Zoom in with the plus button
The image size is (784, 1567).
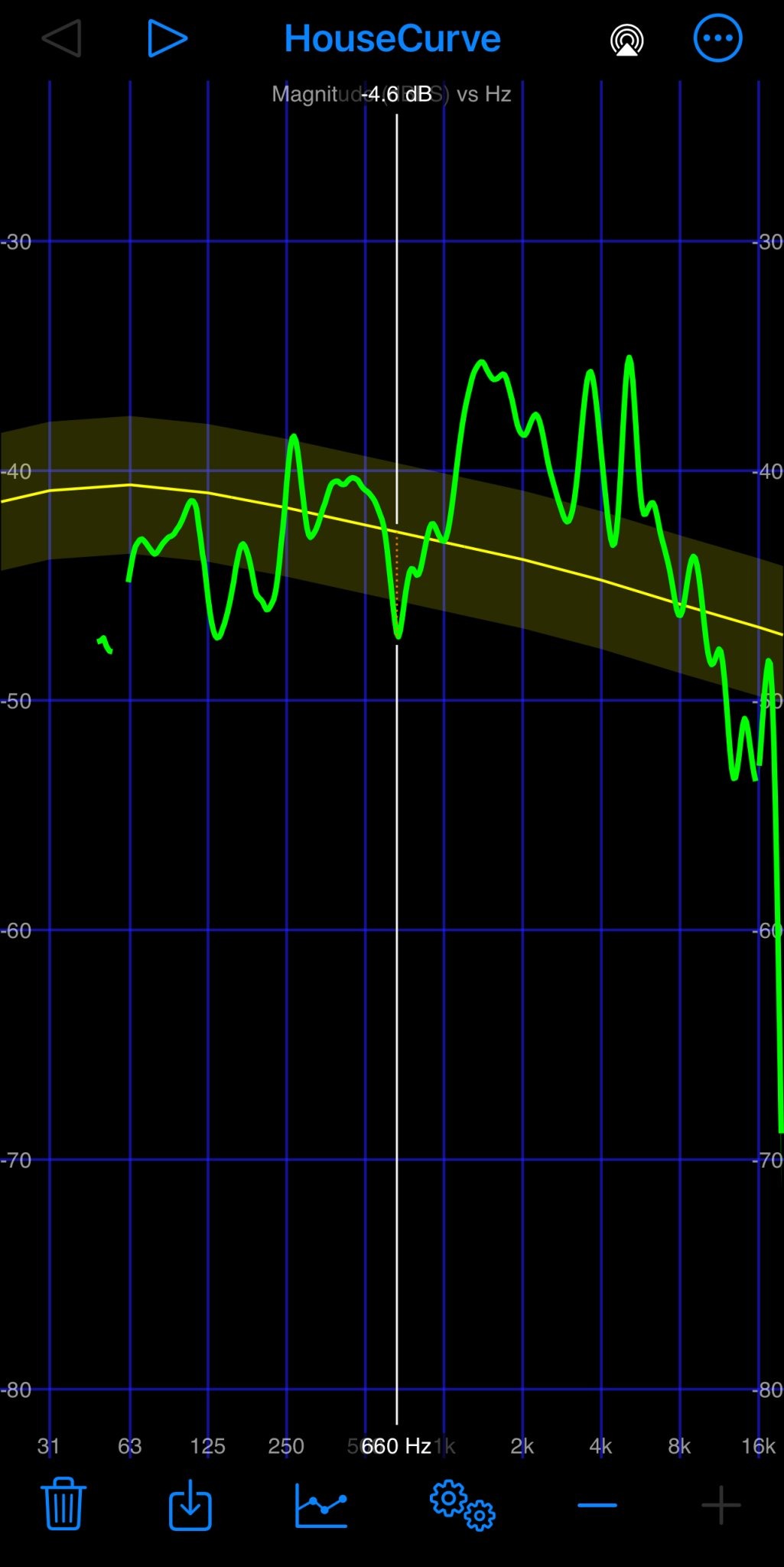pyautogui.click(x=721, y=1505)
